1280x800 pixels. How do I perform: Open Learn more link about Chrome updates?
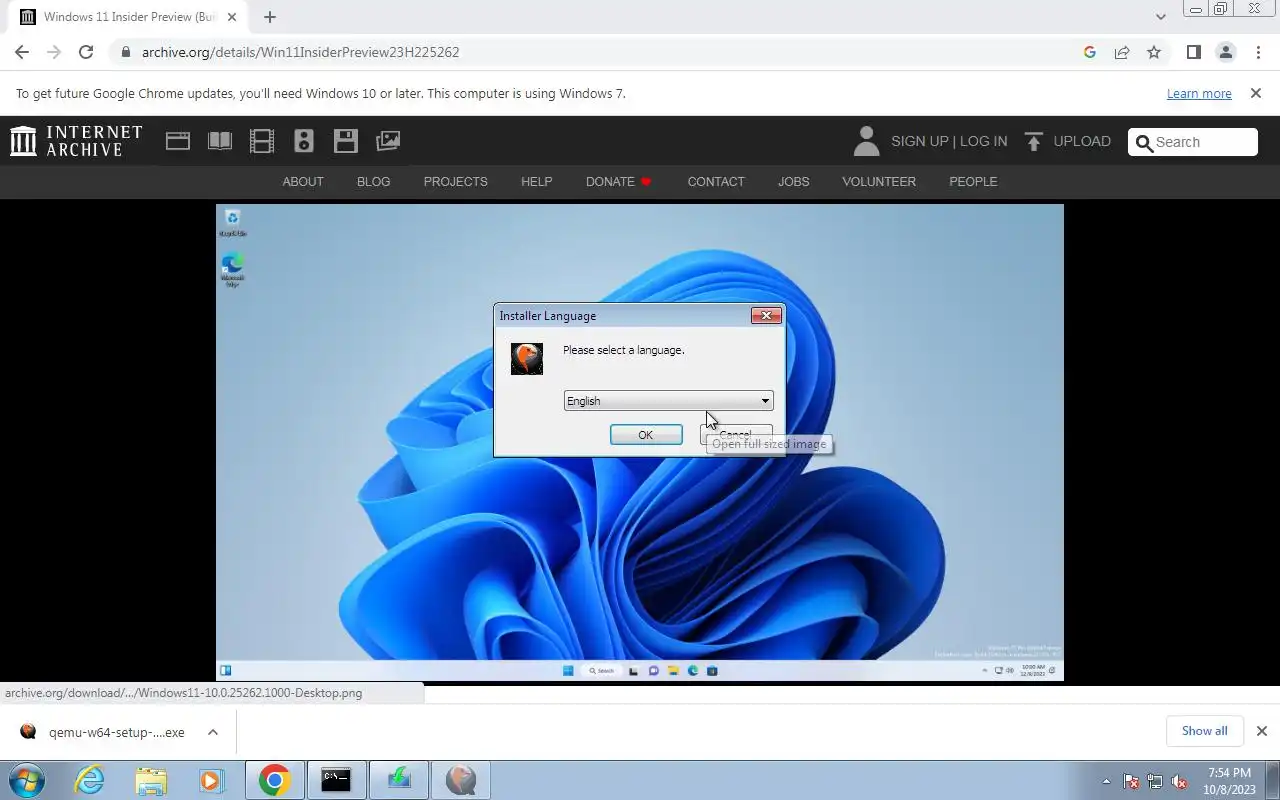pos(1199,94)
